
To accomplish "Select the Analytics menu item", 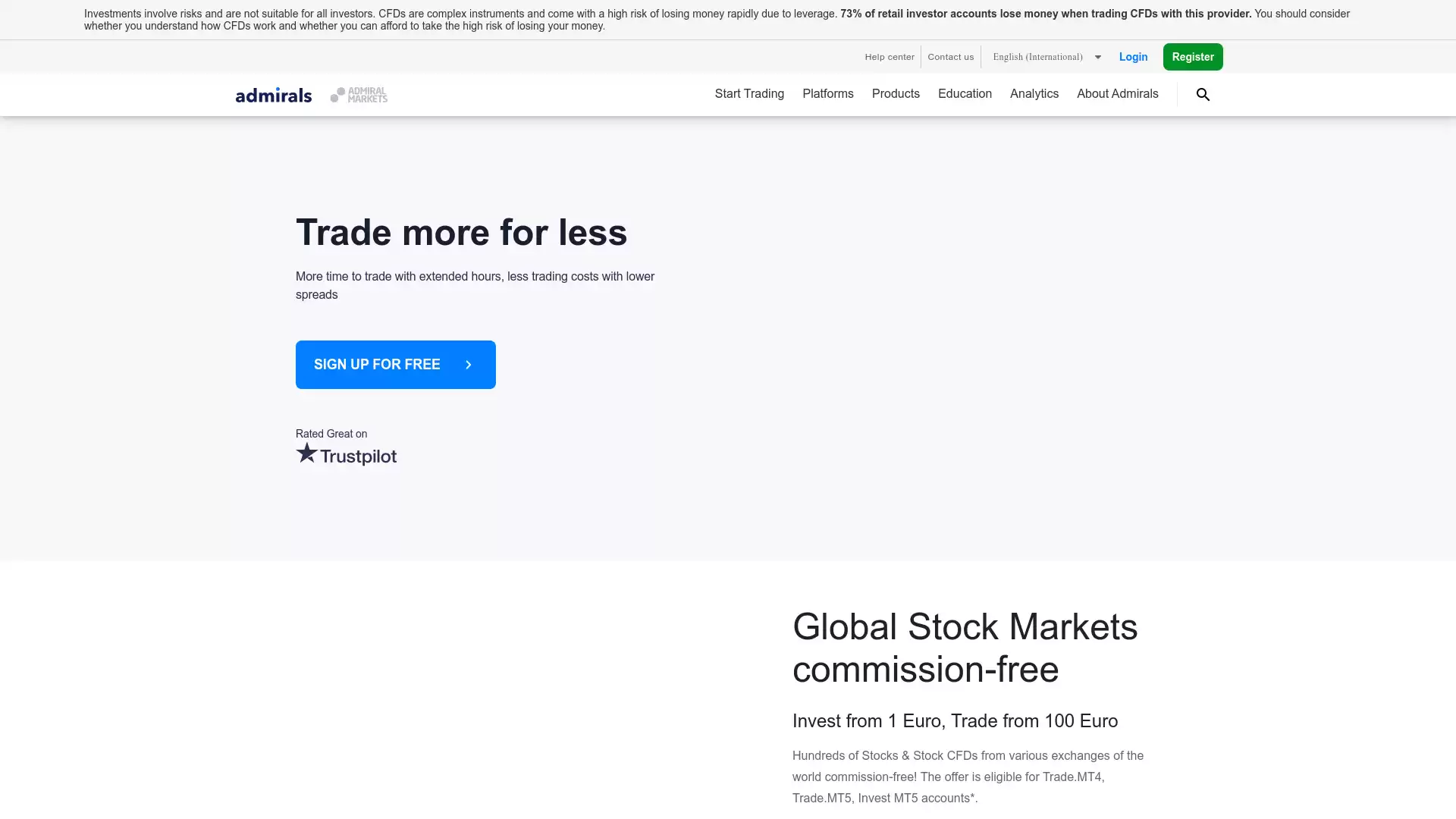I will point(1034,94).
